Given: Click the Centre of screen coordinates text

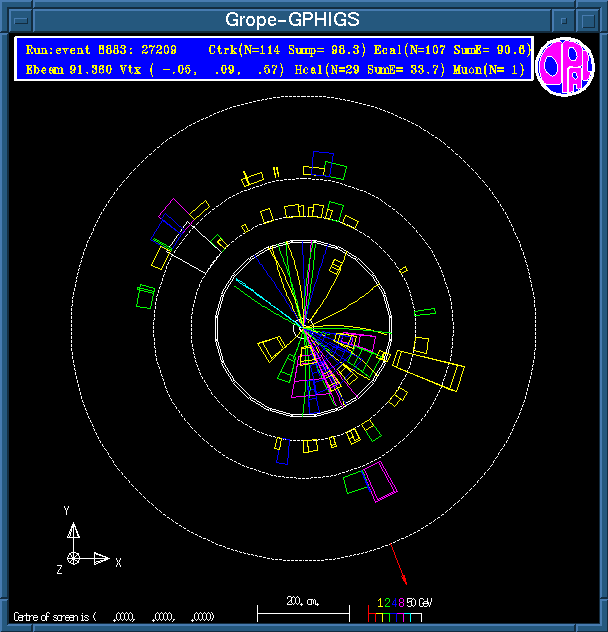Looking at the screenshot, I should pos(112,616).
